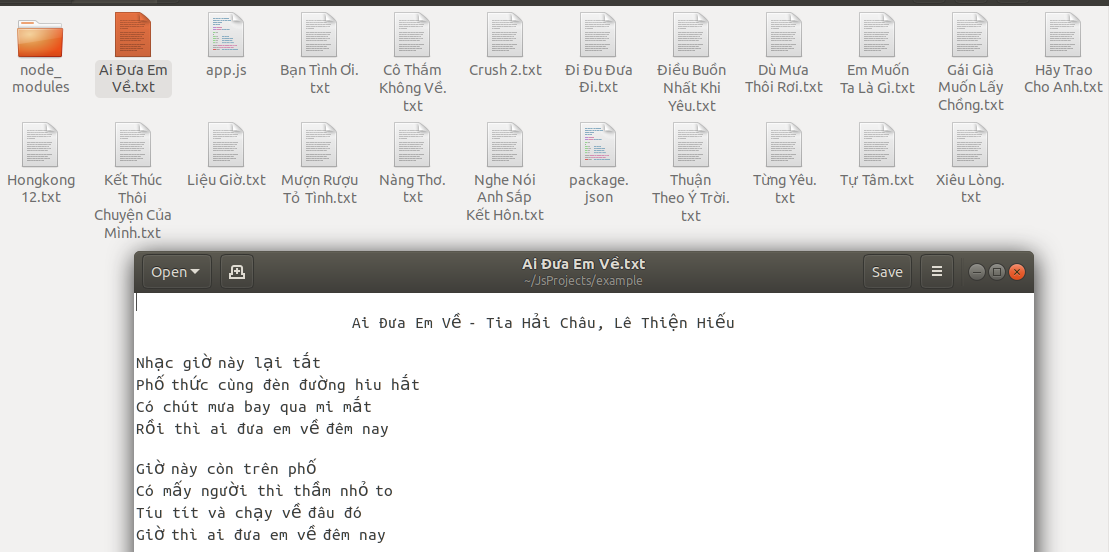
Task: Select Gái Già Muốn Lấy Chồng.txt file icon
Action: pyautogui.click(x=970, y=35)
